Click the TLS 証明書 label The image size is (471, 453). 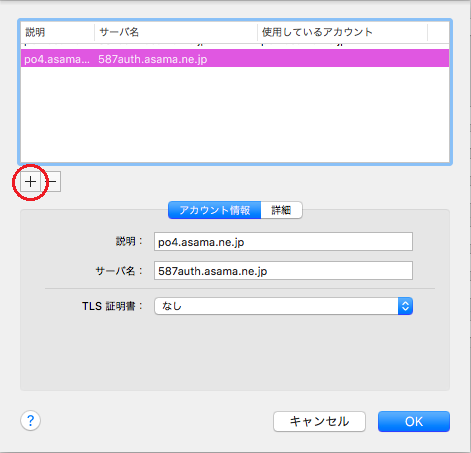tap(112, 306)
